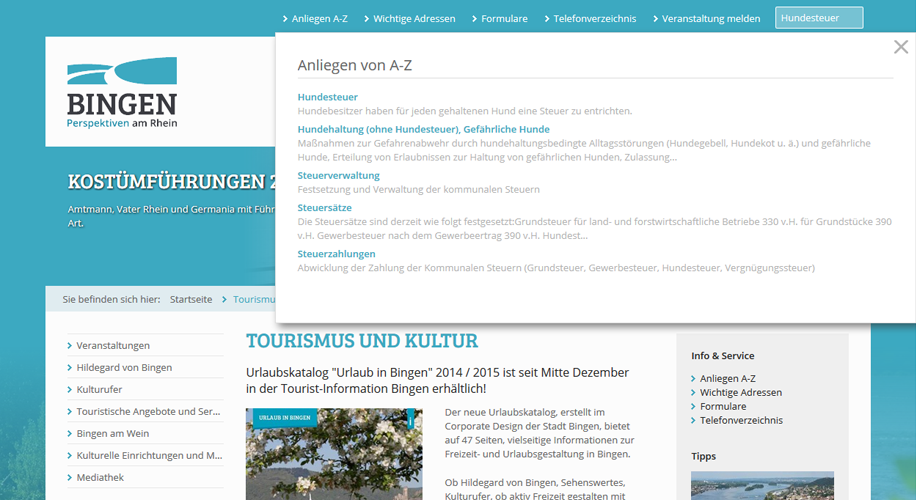The image size is (916, 500).
Task: Close the Anliegen von A-Z popup
Action: click(x=901, y=47)
